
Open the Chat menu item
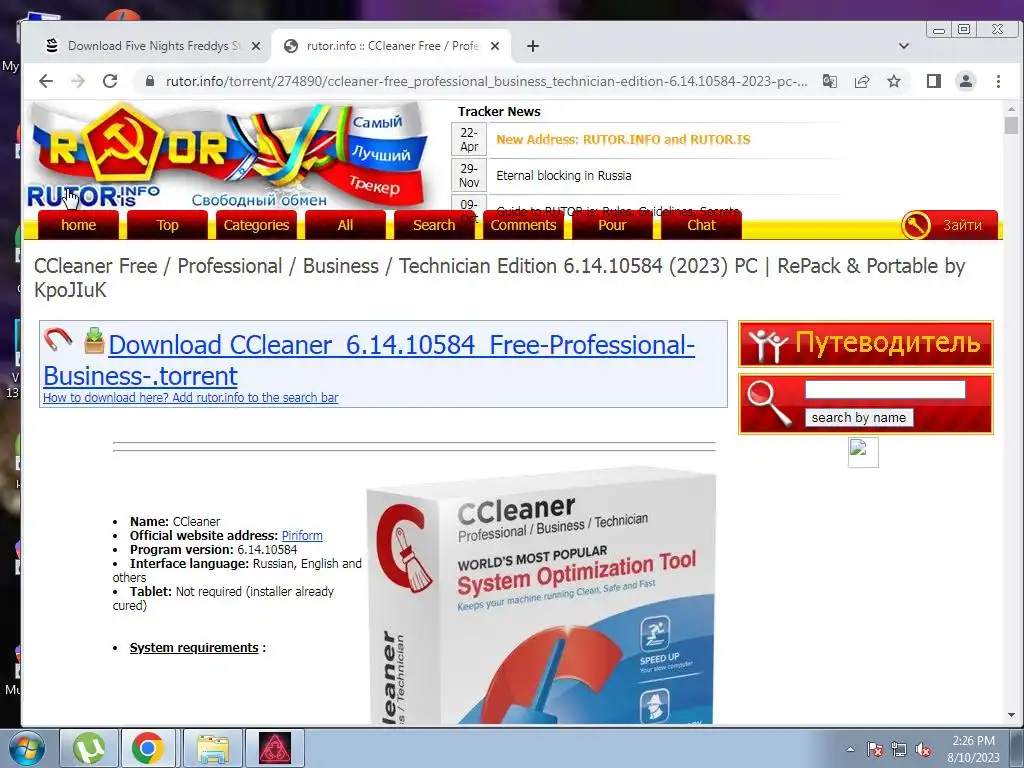(701, 225)
